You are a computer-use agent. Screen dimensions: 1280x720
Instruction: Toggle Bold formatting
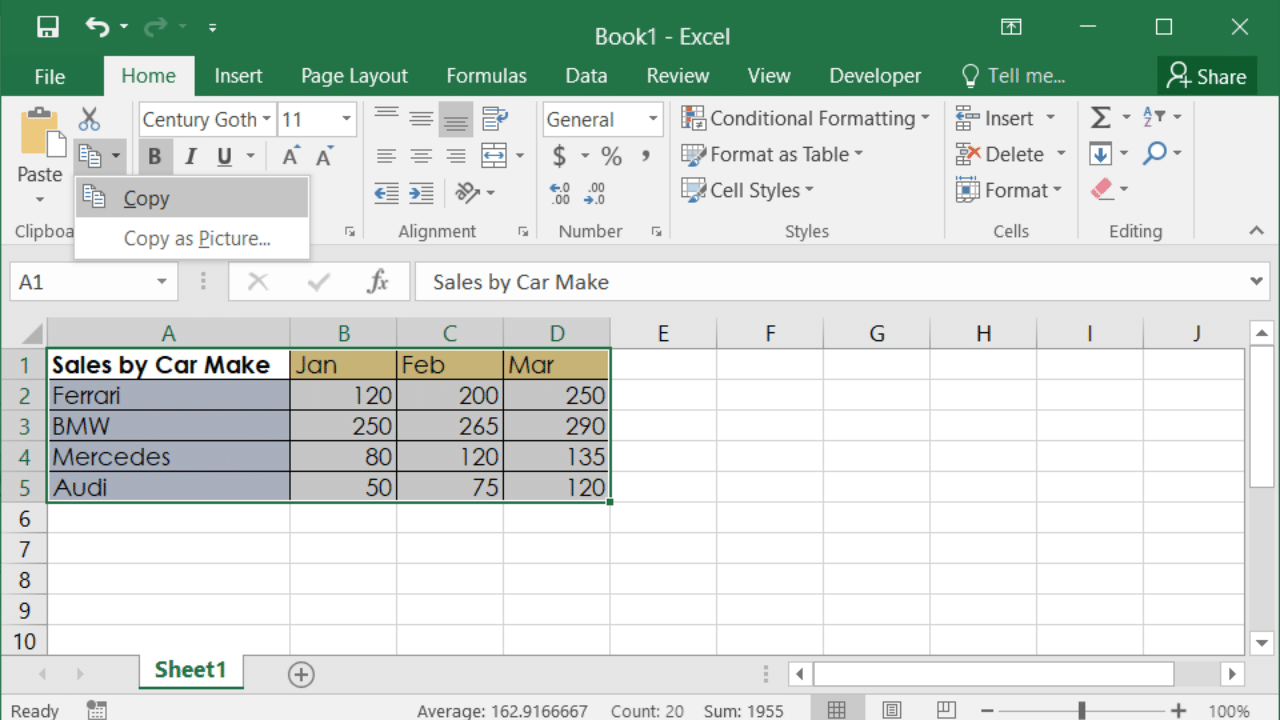point(154,156)
